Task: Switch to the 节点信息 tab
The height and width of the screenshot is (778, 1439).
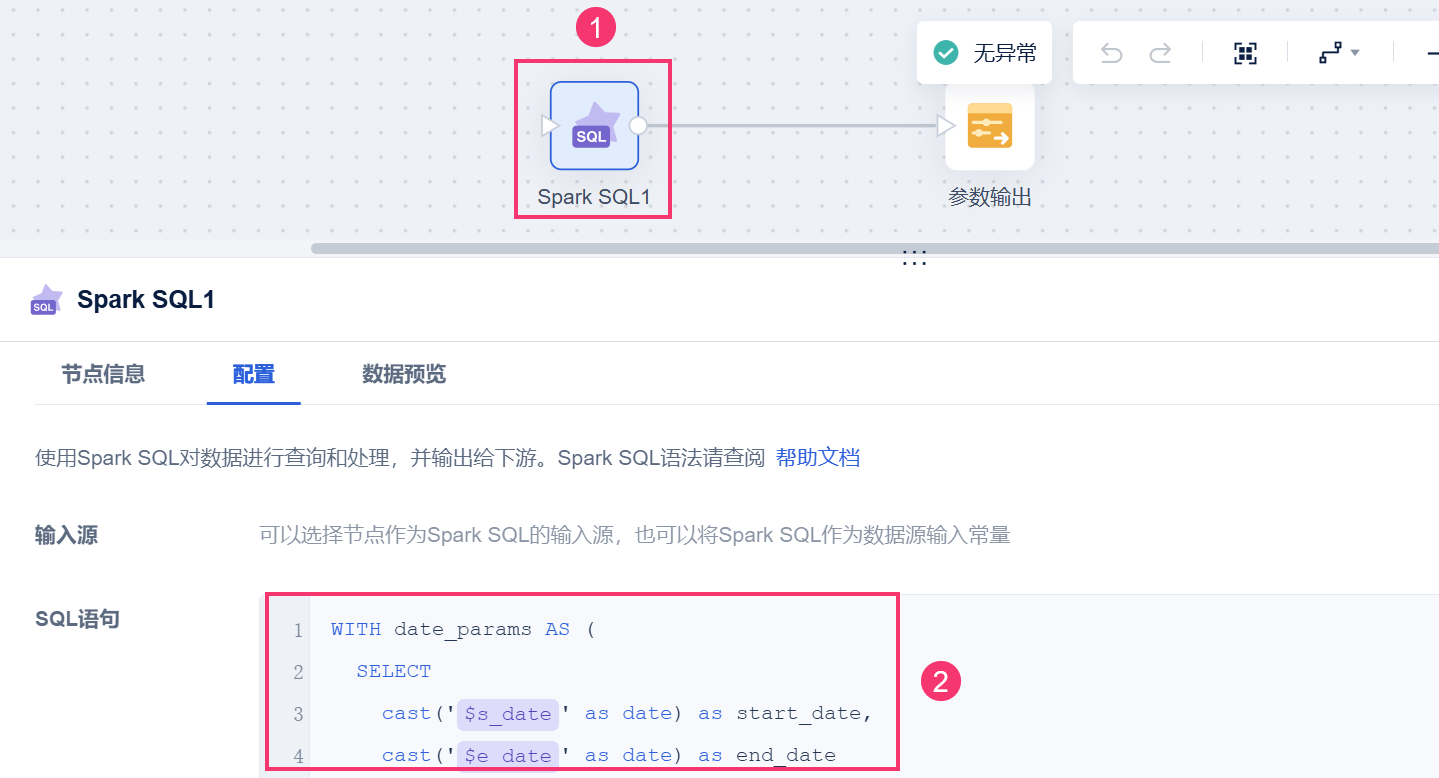Action: (103, 374)
